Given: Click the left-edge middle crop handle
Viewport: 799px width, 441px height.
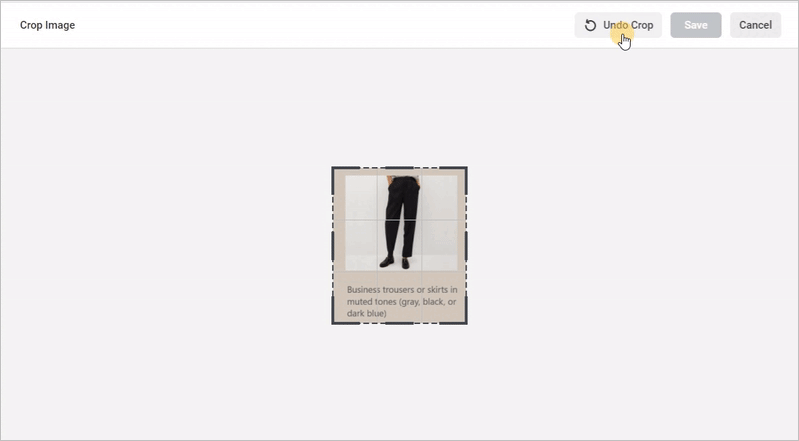Looking at the screenshot, I should click(x=333, y=245).
